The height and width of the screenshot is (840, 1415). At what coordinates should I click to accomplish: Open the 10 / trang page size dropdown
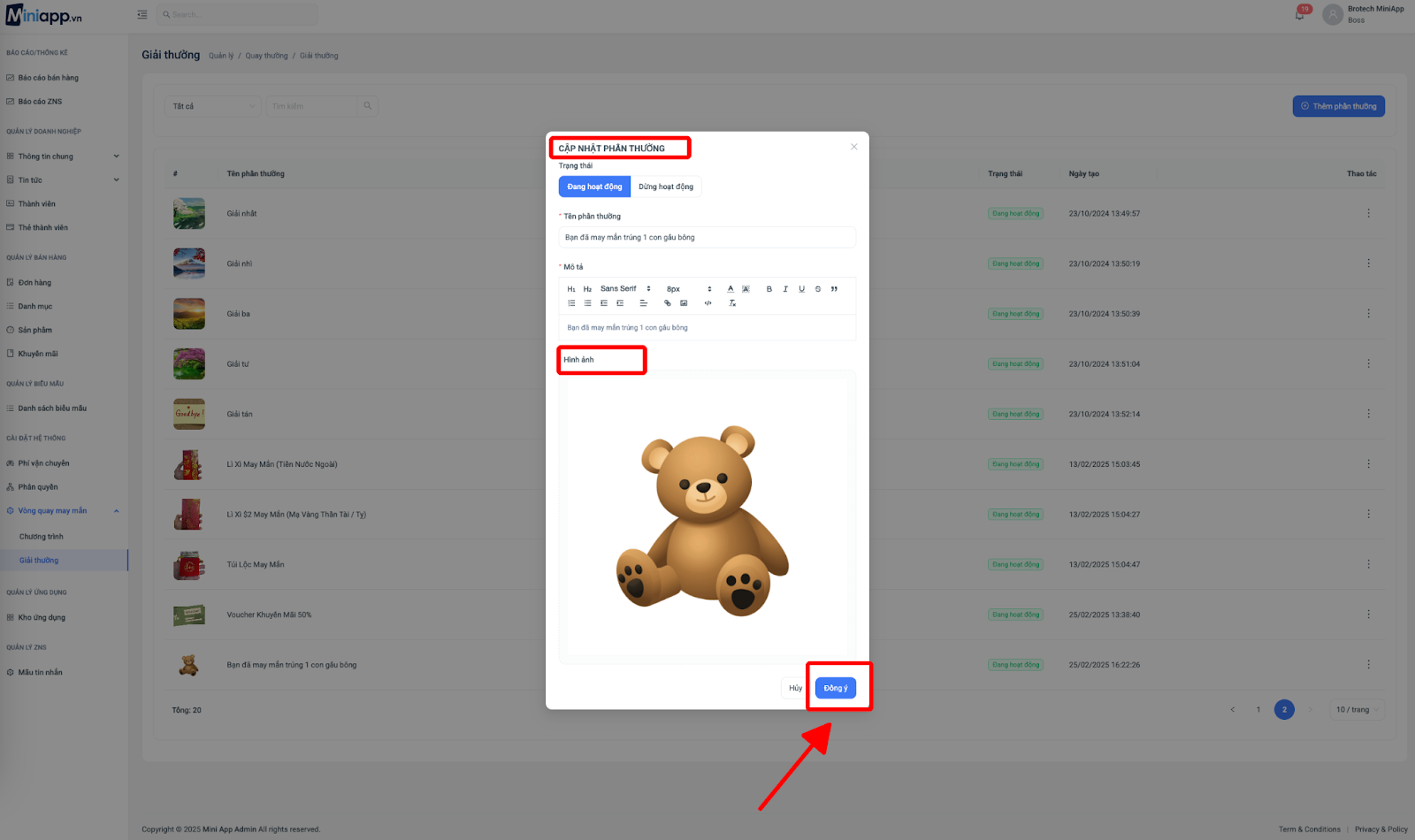[x=1358, y=710]
